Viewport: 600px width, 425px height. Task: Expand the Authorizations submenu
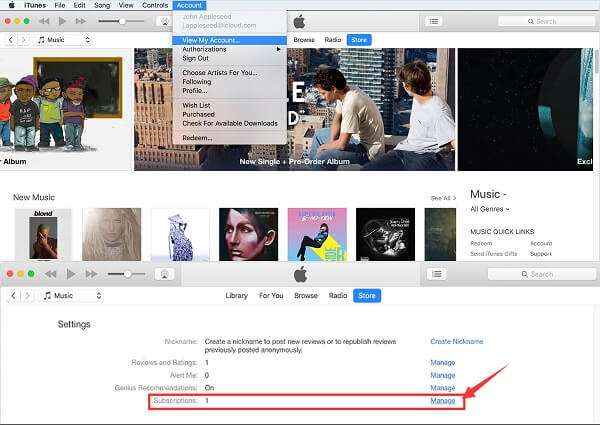tap(230, 49)
